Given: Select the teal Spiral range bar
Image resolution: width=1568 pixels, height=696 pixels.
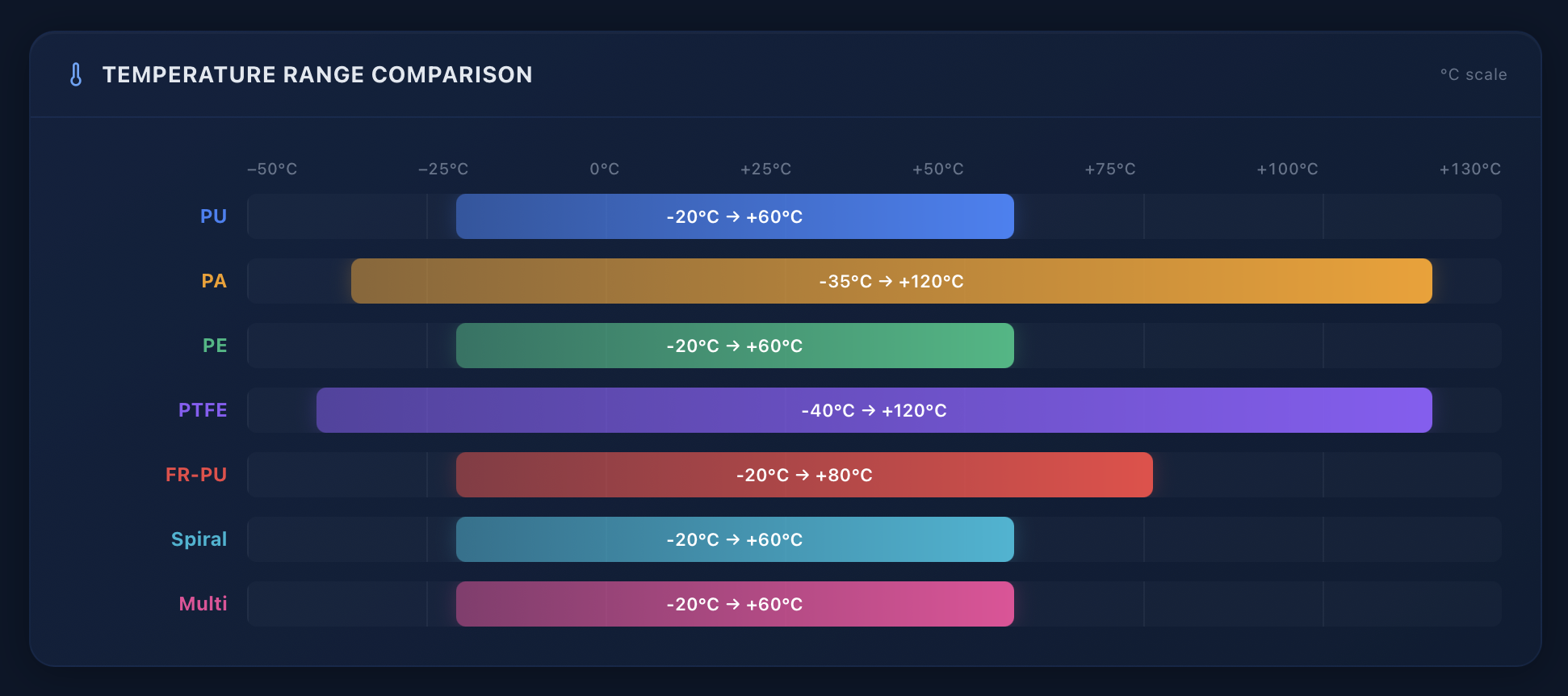Looking at the screenshot, I should (x=735, y=539).
